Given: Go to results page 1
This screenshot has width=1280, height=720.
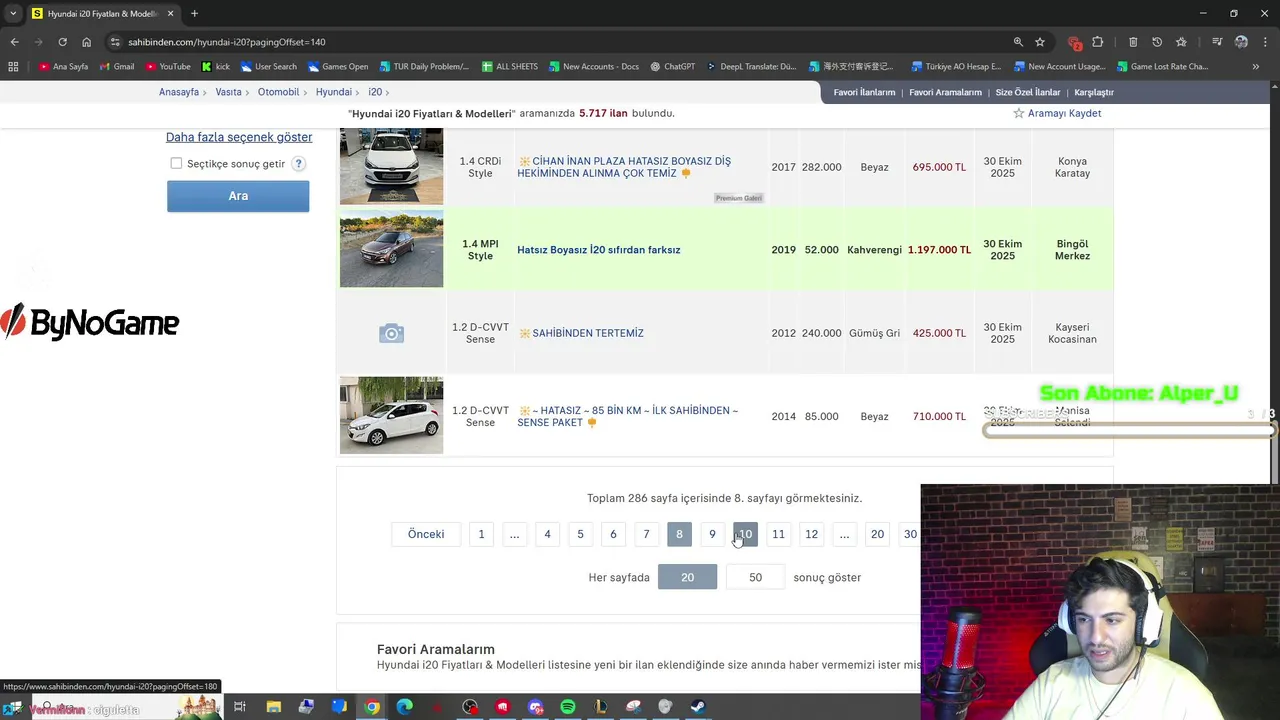Looking at the screenshot, I should 481,534.
